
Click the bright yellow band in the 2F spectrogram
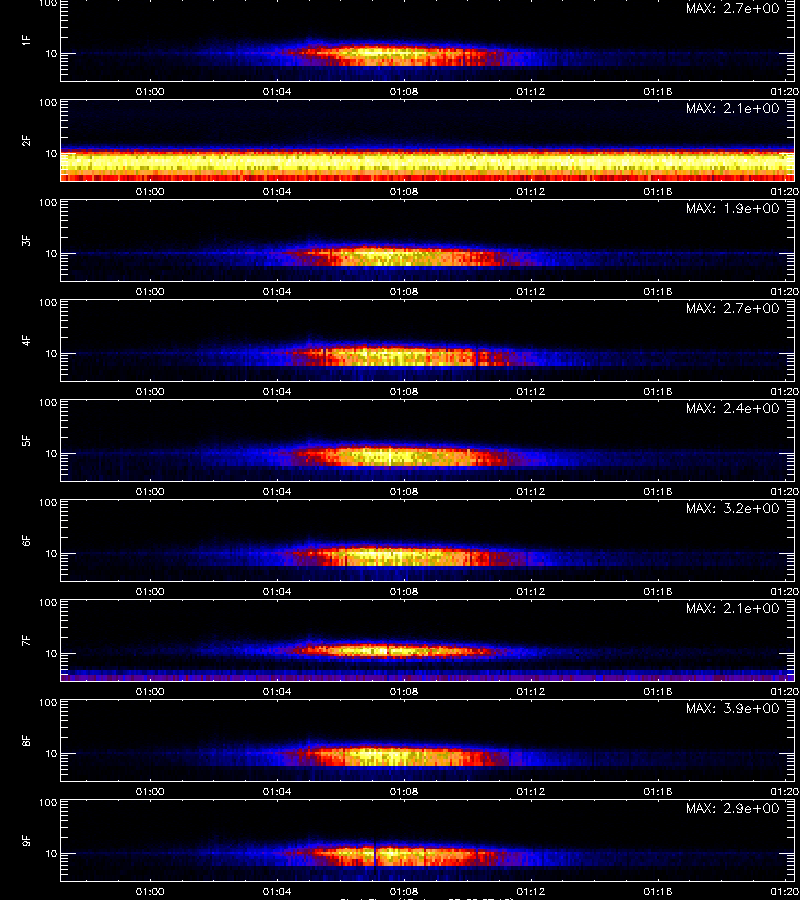click(427, 162)
